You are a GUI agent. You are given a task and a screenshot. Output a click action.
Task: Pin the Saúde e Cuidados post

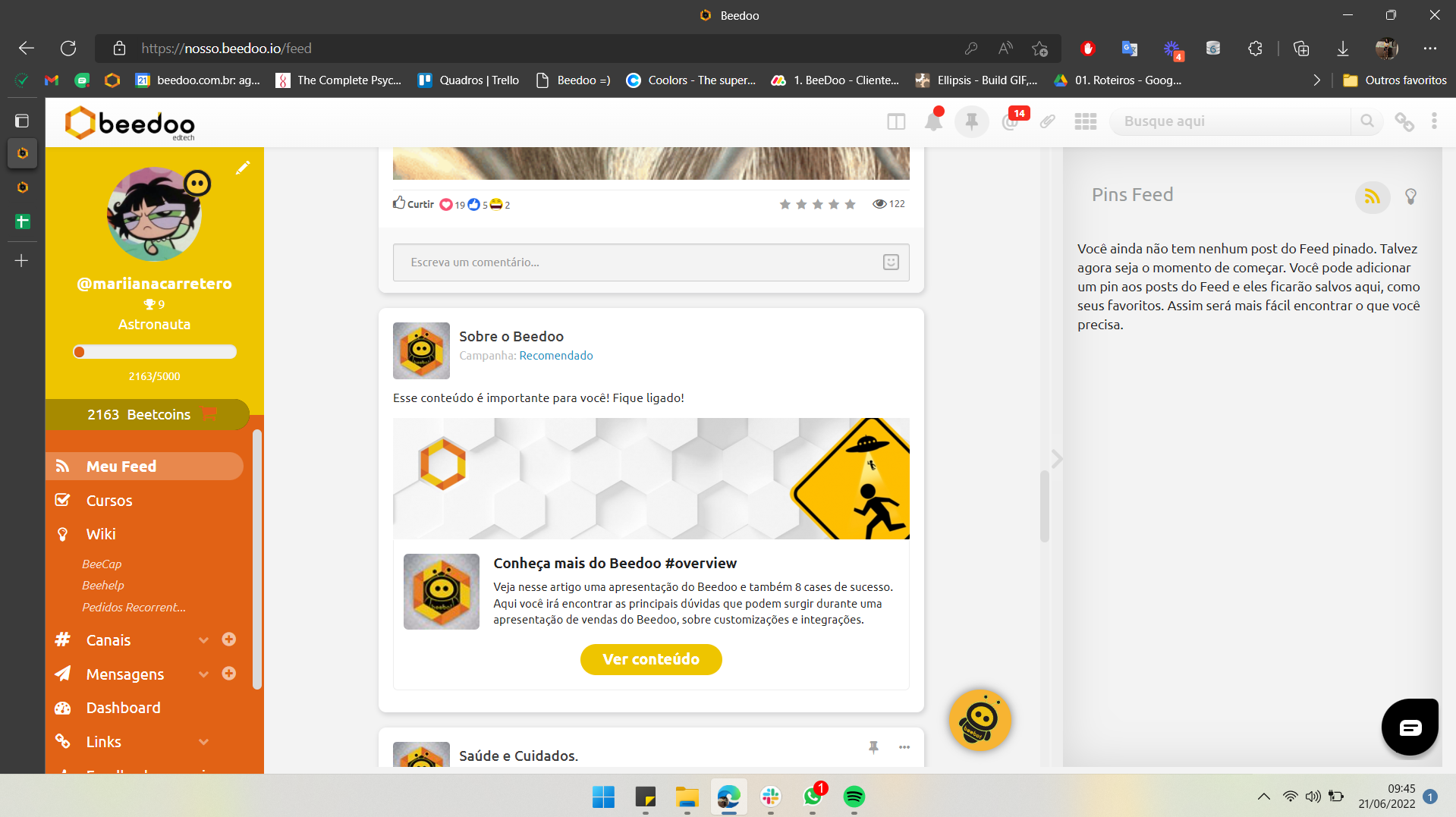(873, 747)
